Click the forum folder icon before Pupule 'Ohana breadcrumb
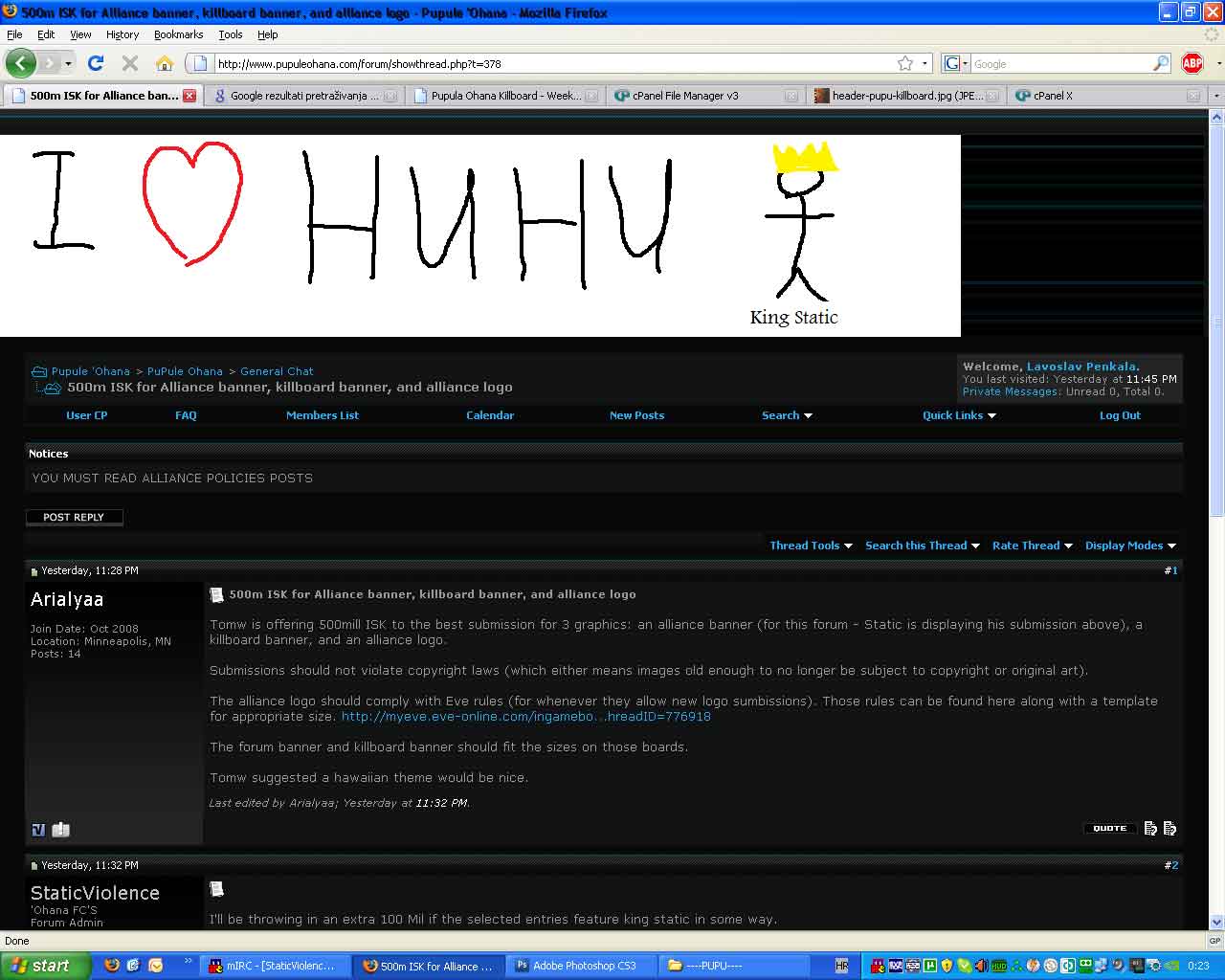The width and height of the screenshot is (1225, 980). pos(39,371)
